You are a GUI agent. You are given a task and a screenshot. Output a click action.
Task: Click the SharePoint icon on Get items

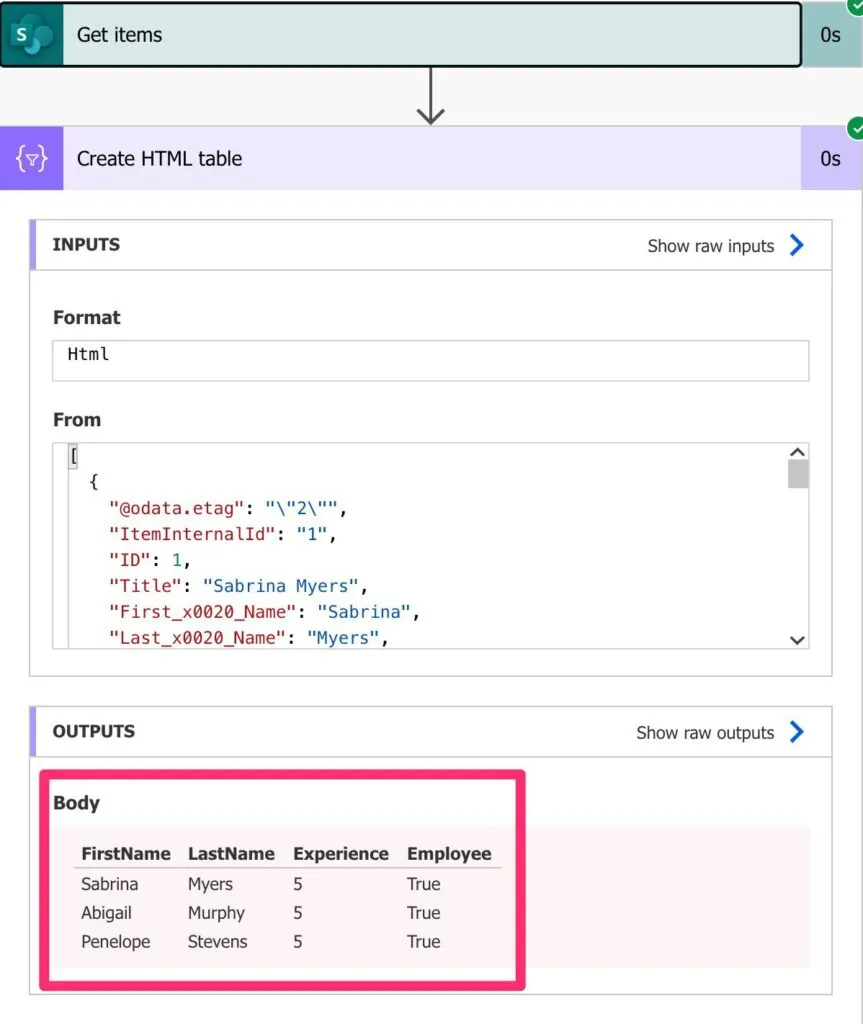[x=32, y=35]
